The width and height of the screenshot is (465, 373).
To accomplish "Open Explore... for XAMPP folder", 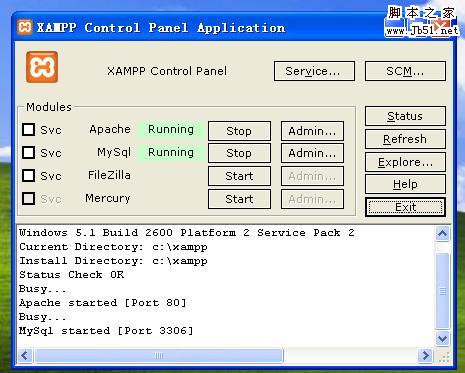I will pos(405,162).
